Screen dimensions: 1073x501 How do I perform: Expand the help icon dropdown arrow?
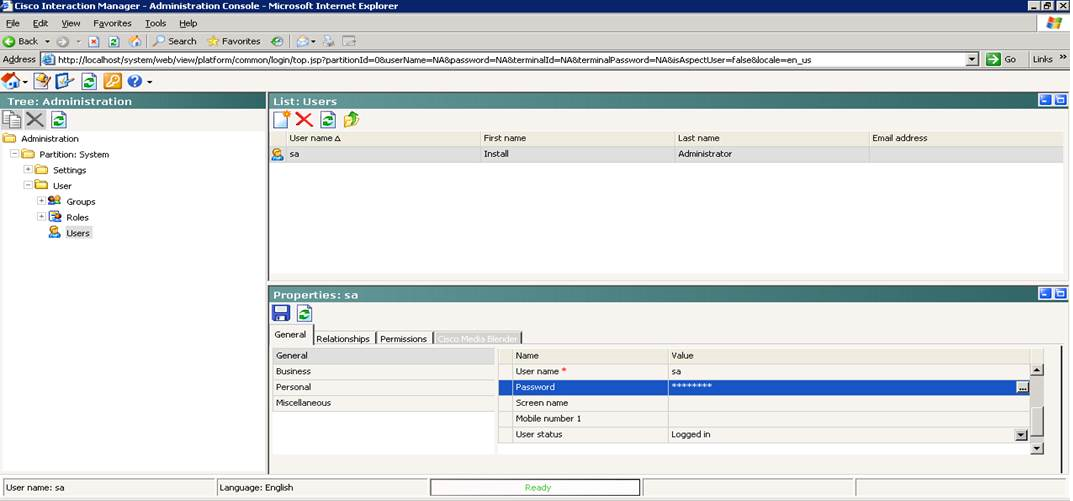[x=149, y=83]
